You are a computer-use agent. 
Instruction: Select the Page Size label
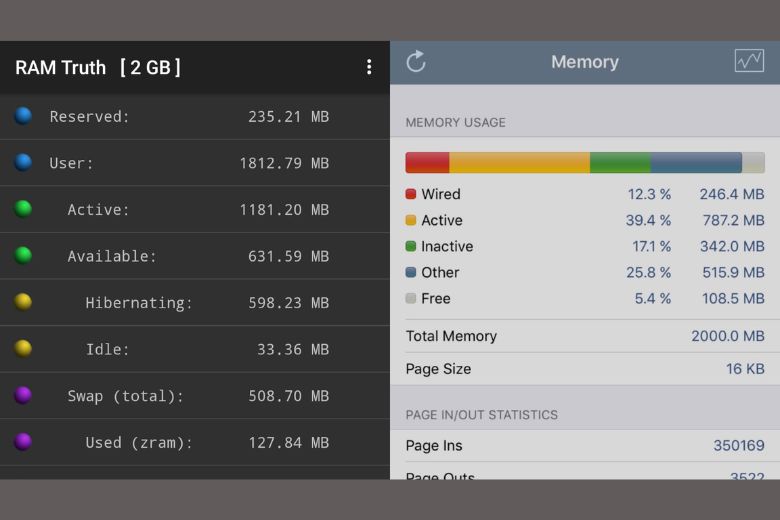pos(438,369)
